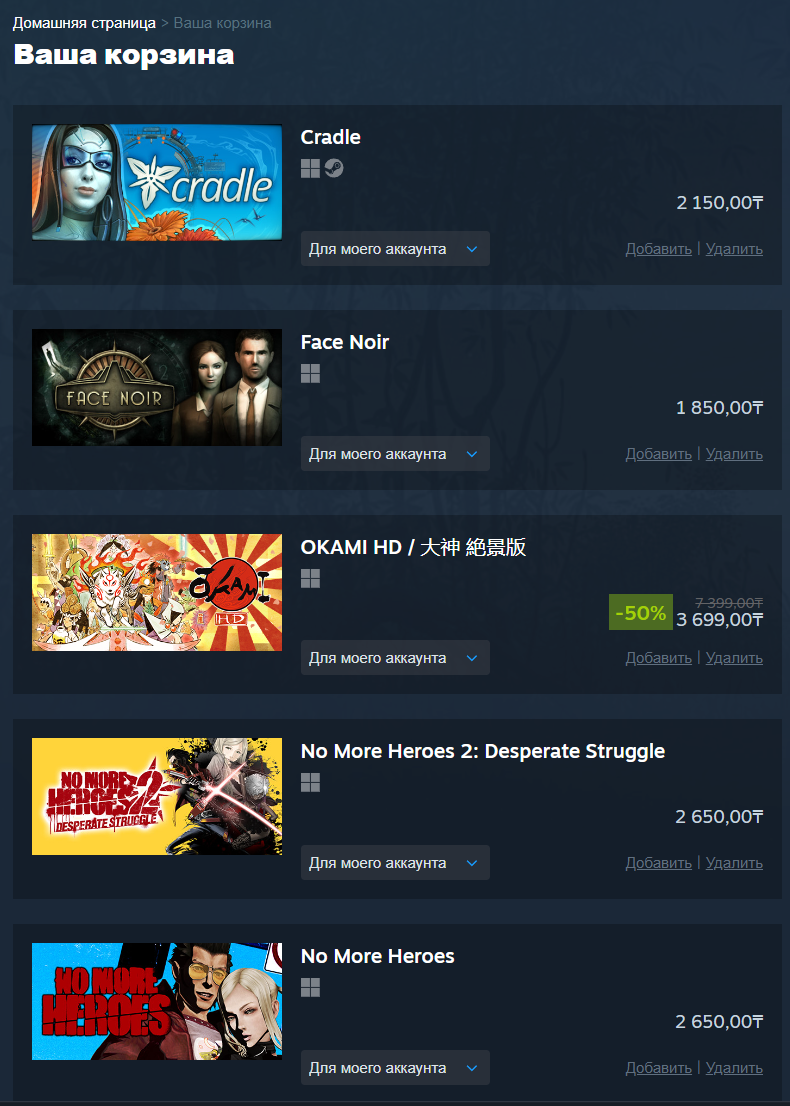
Task: Click Windows icon under No More Heroes 2
Action: [x=310, y=782]
